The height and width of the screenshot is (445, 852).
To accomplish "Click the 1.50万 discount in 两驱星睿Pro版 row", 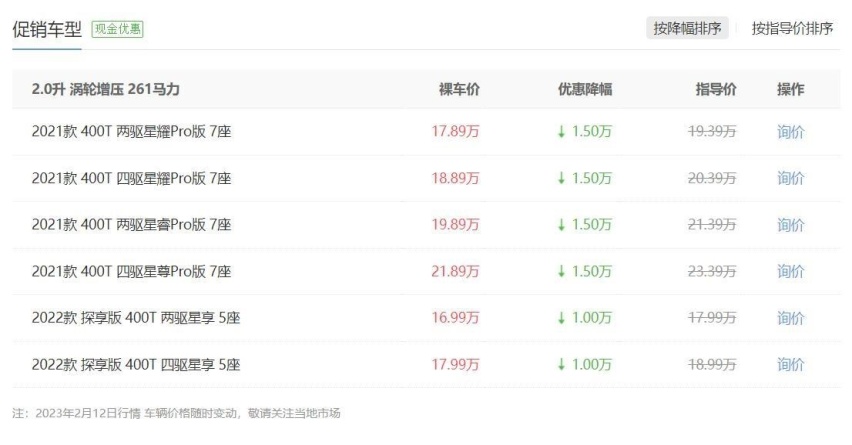I will point(585,224).
